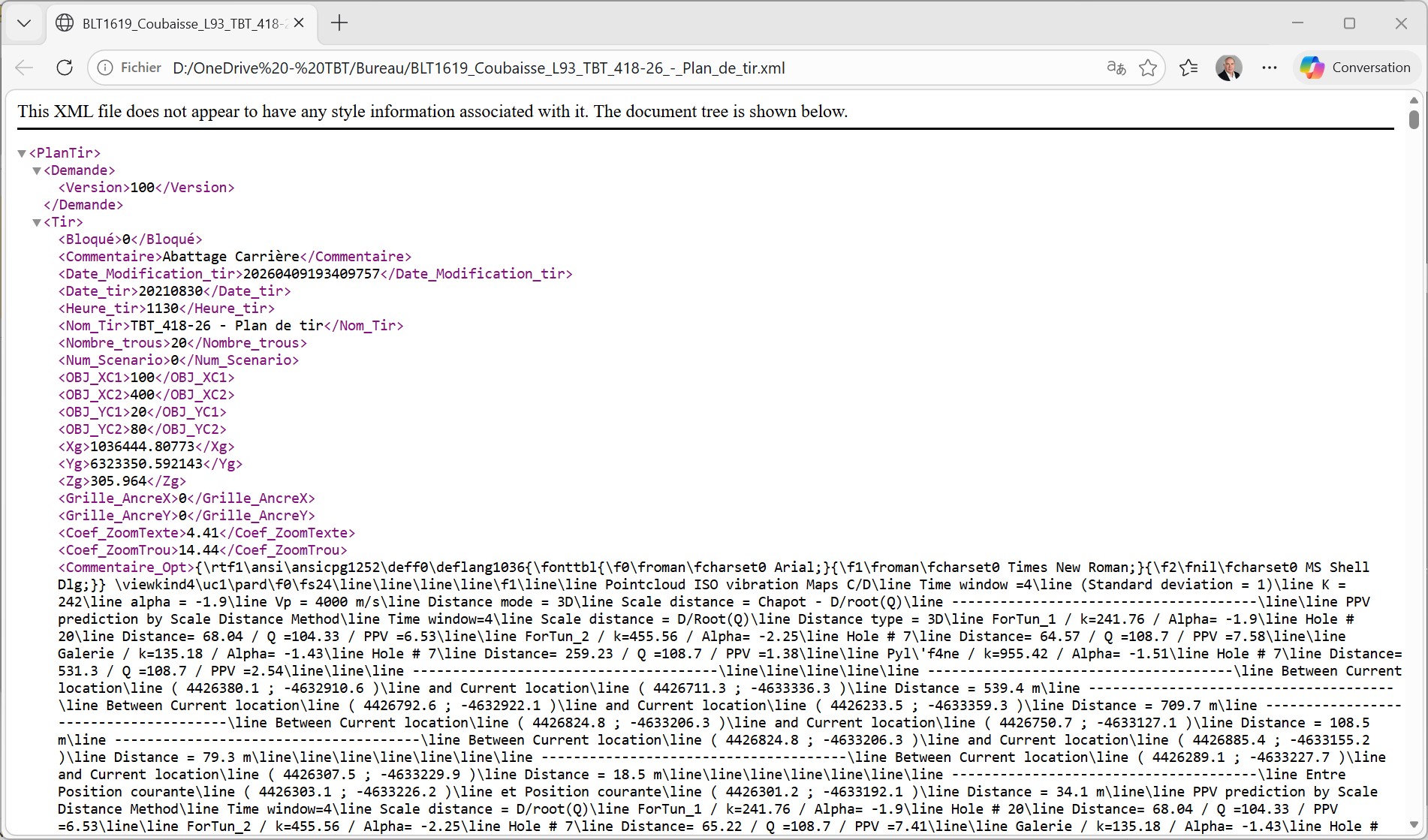Add this page to favorites with star icon
The image size is (1428, 840).
click(x=1148, y=68)
